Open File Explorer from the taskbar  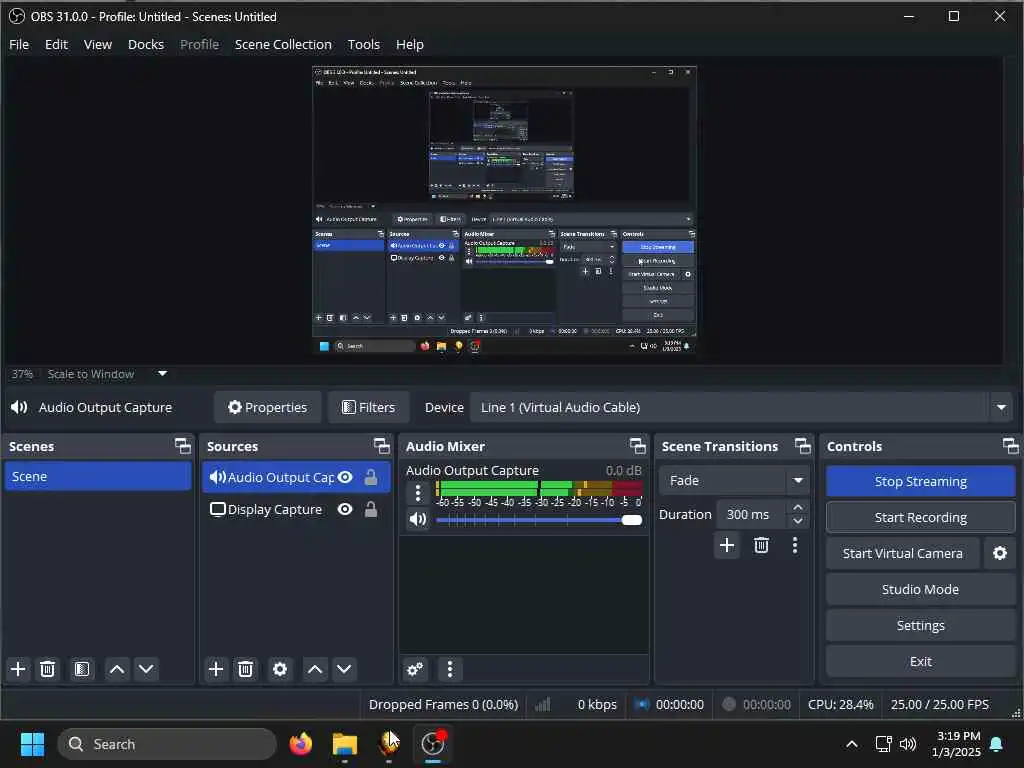(345, 744)
